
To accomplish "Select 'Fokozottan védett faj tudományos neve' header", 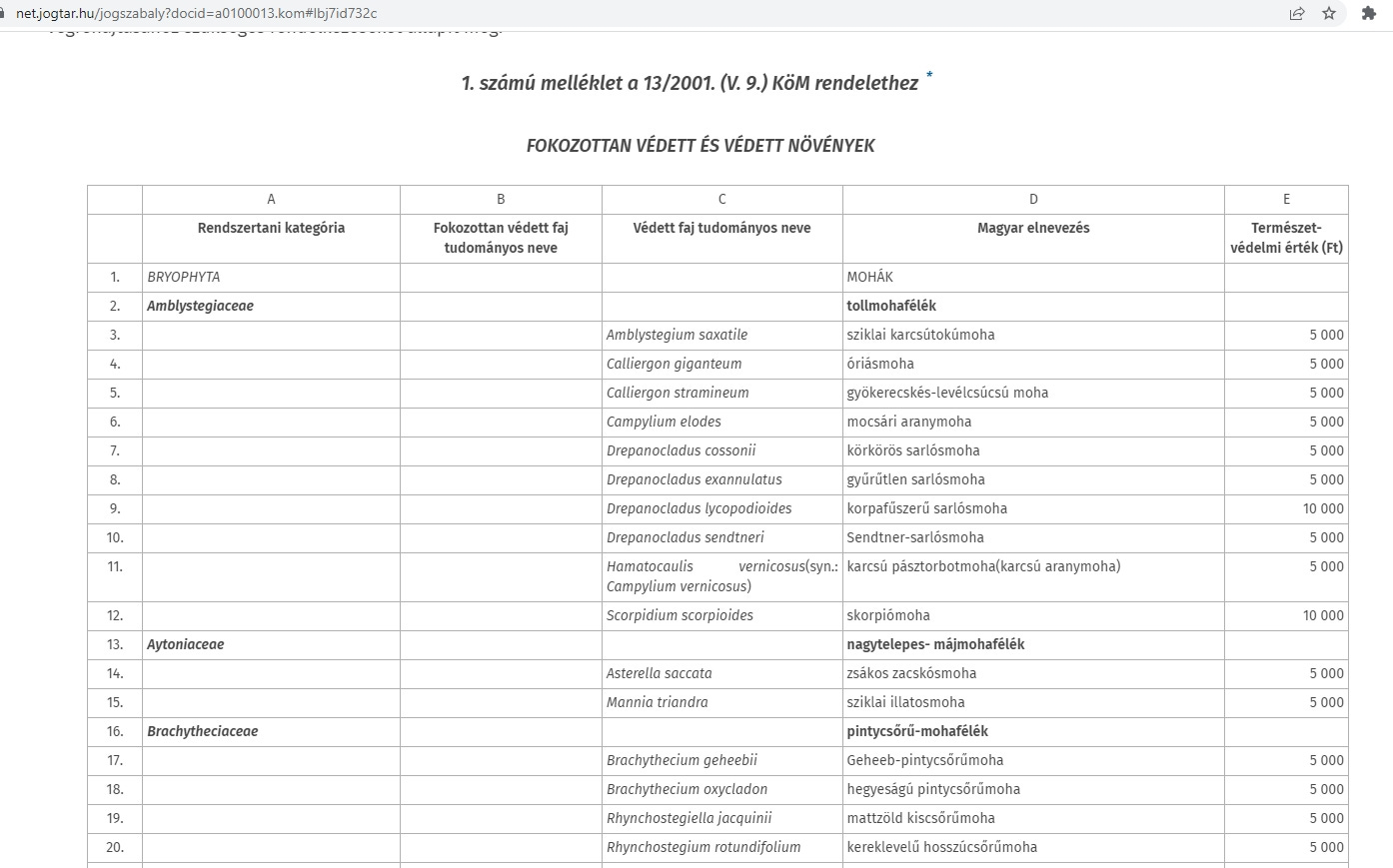I will (x=501, y=238).
